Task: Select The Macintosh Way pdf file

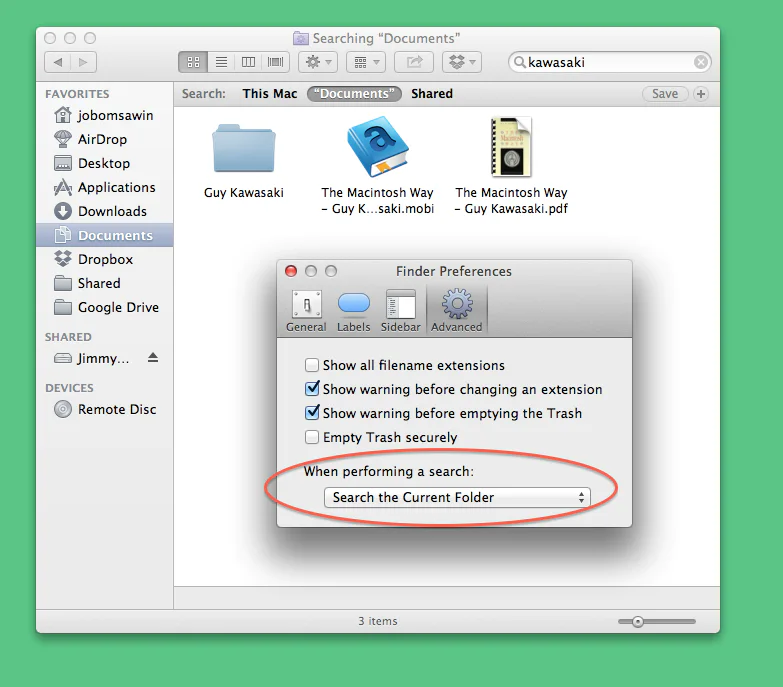Action: tap(511, 166)
